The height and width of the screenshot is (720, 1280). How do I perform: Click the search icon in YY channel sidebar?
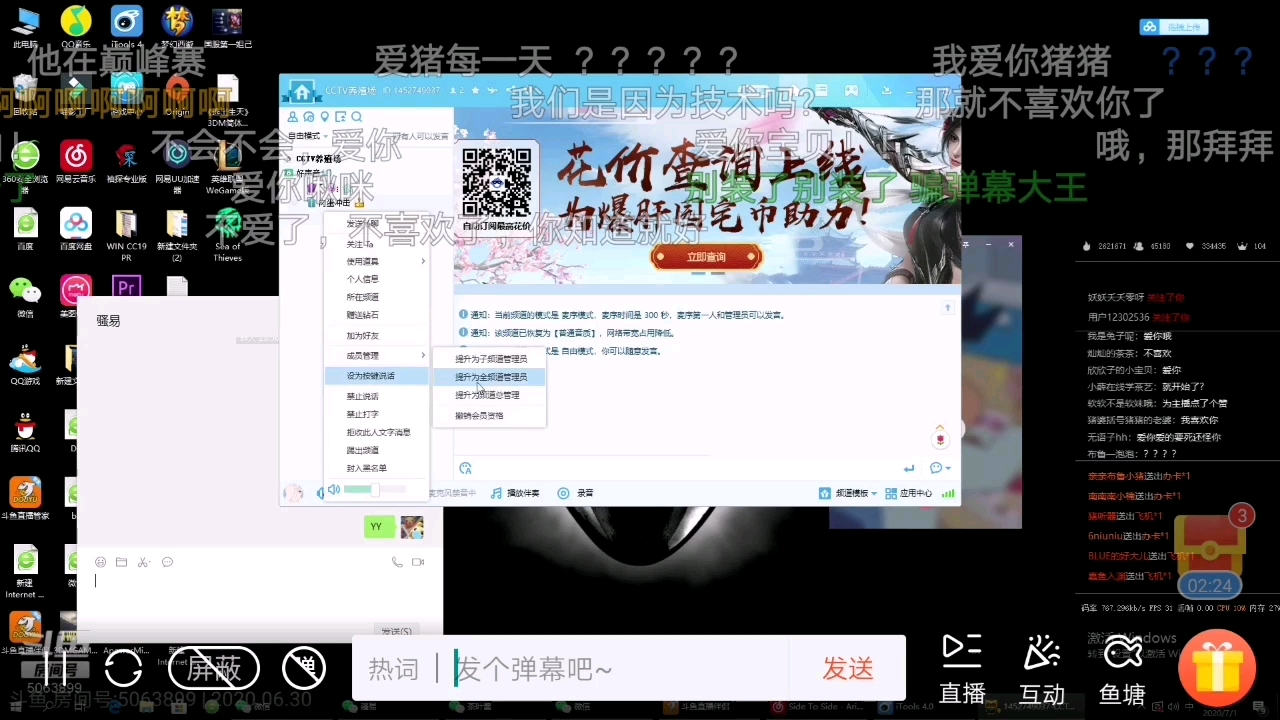coord(357,117)
